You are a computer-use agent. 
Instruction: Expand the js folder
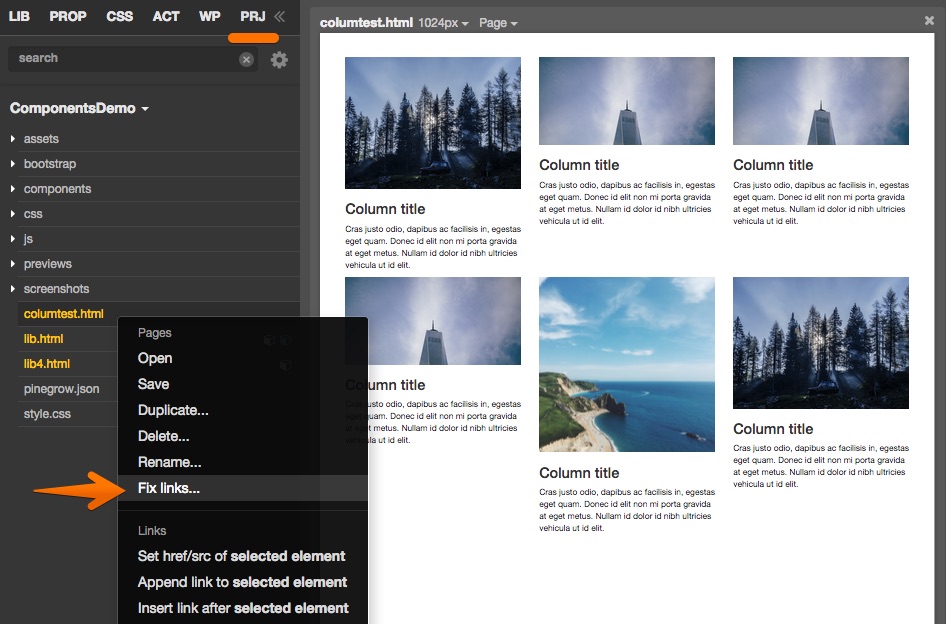coord(13,239)
